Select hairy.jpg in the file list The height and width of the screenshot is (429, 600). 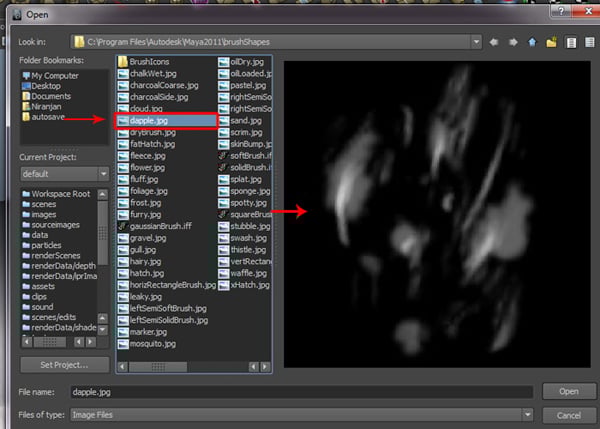coord(139,261)
